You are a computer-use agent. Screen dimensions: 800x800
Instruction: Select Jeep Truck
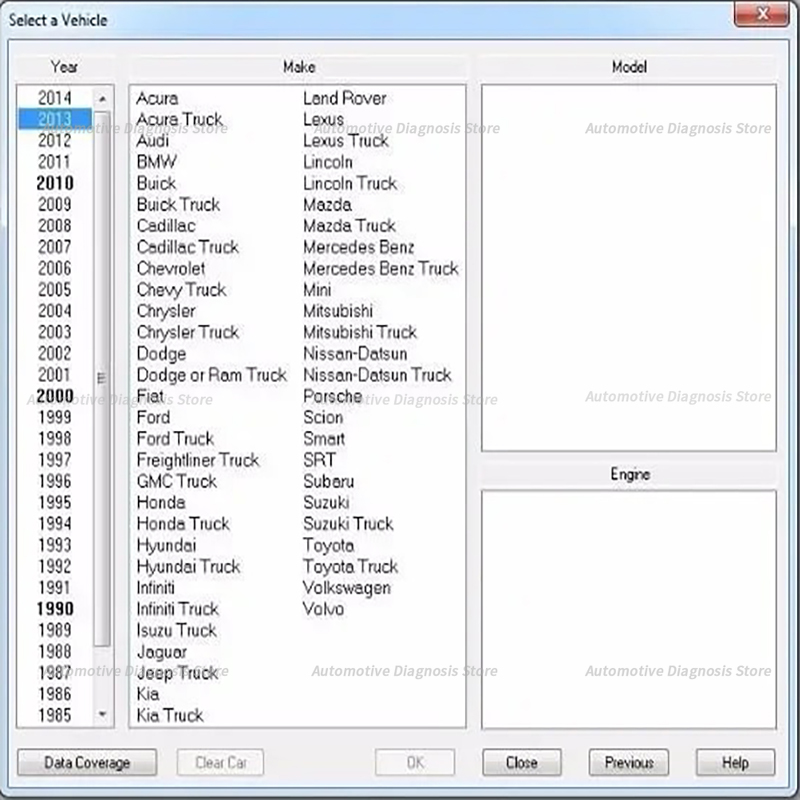[x=177, y=673]
